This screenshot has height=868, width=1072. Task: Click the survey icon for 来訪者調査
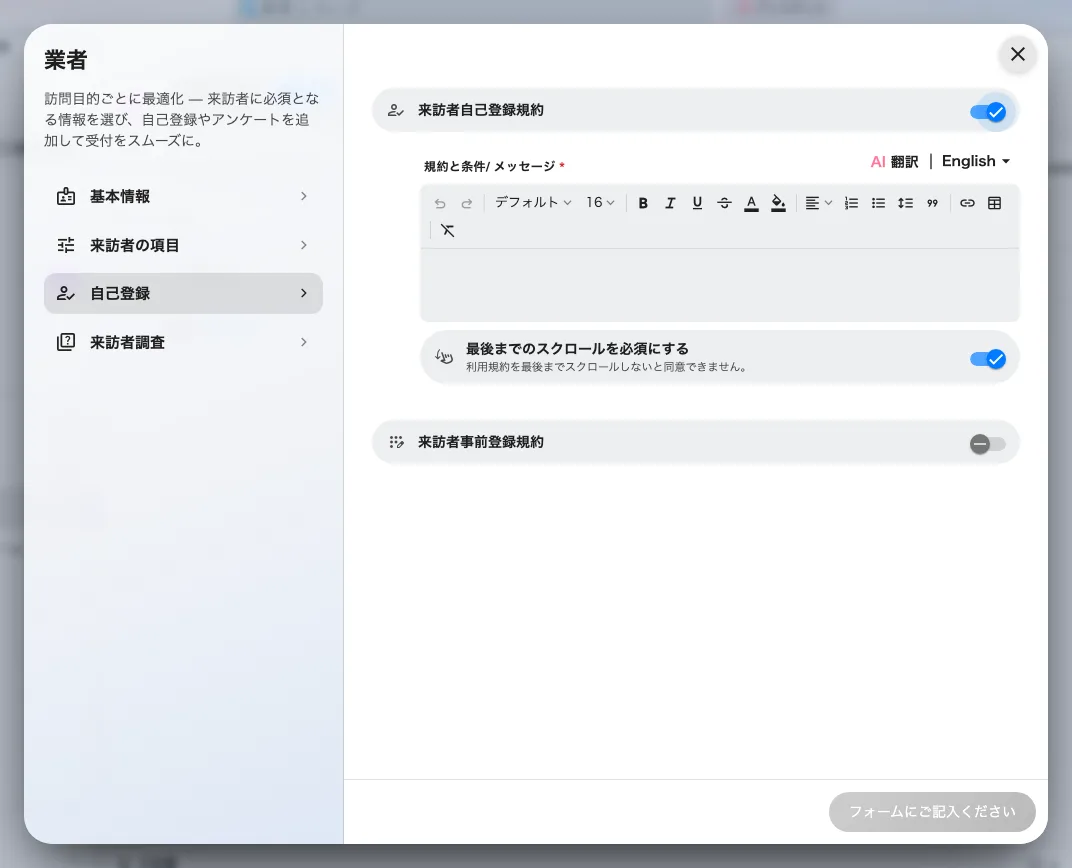[x=66, y=342]
